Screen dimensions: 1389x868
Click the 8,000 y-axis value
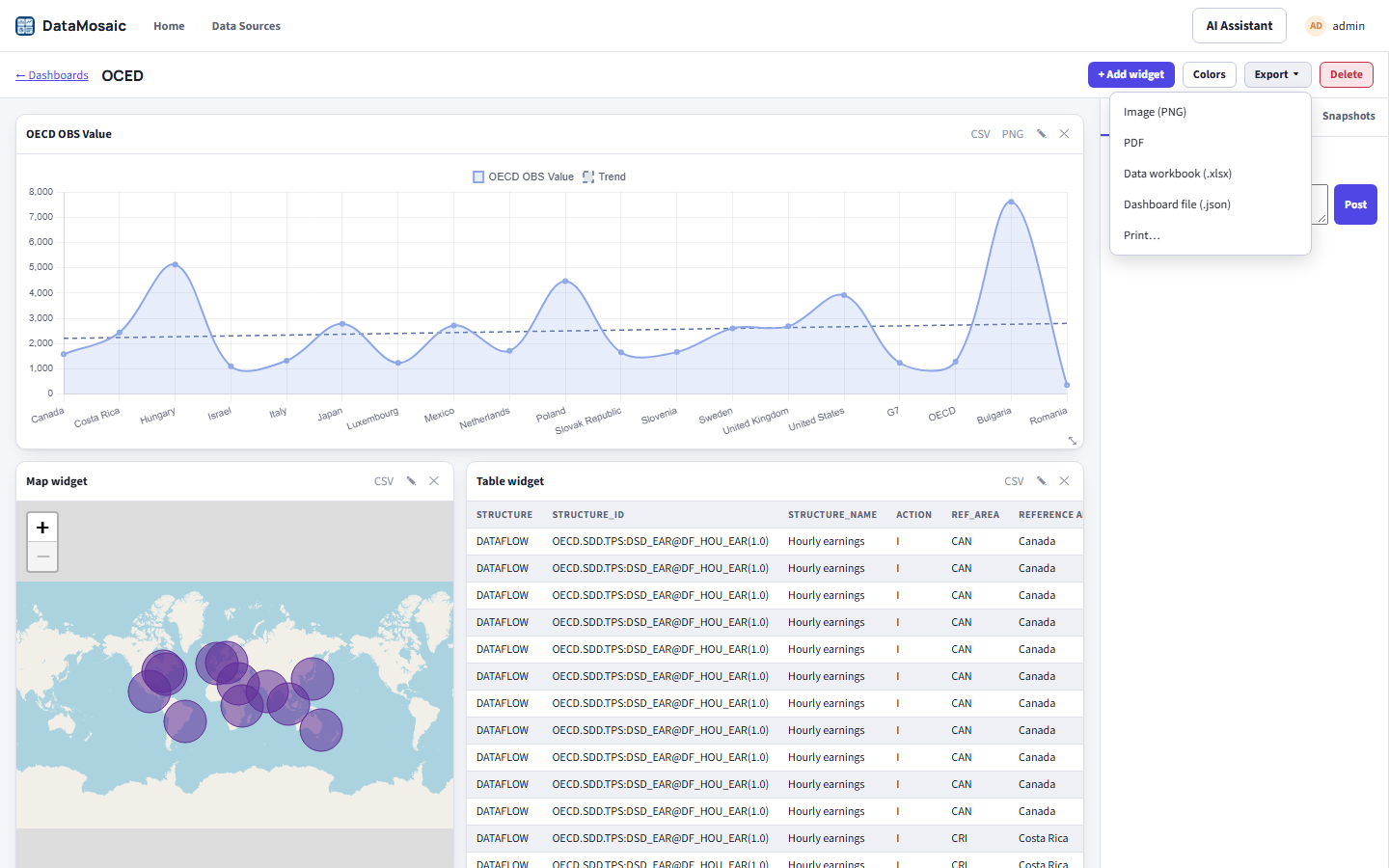tap(41, 192)
